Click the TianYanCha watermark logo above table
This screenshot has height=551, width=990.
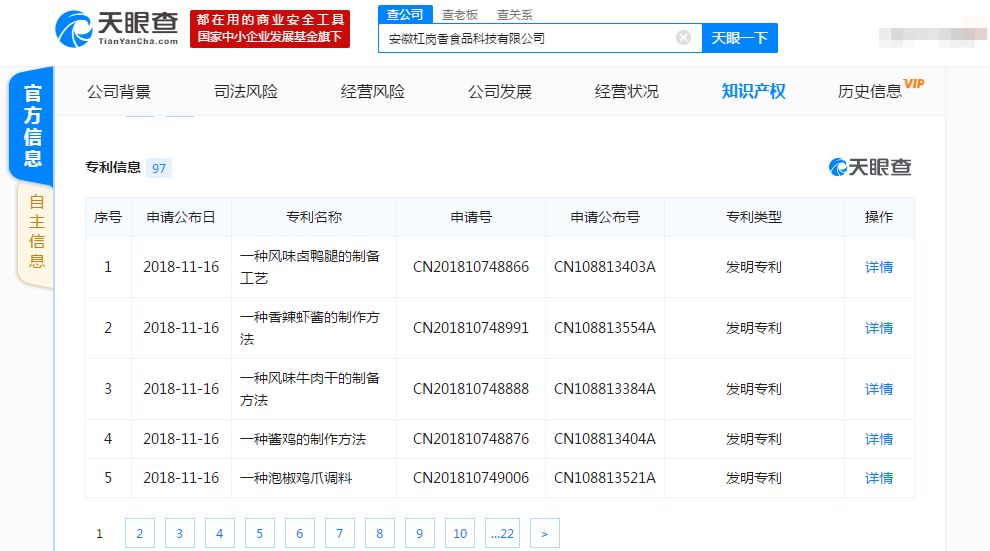pyautogui.click(x=870, y=167)
